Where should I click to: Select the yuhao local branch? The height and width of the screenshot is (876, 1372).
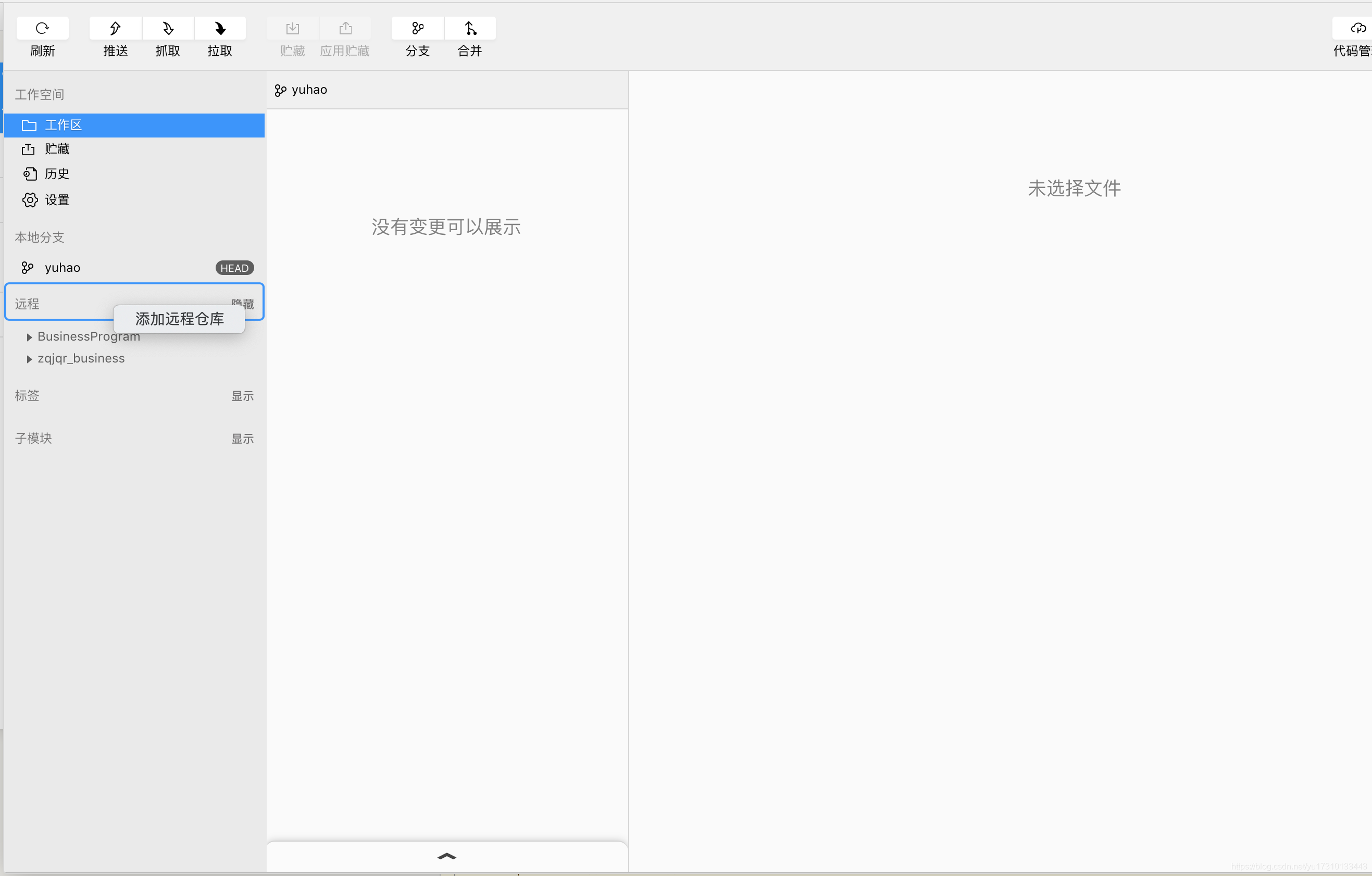click(x=63, y=268)
